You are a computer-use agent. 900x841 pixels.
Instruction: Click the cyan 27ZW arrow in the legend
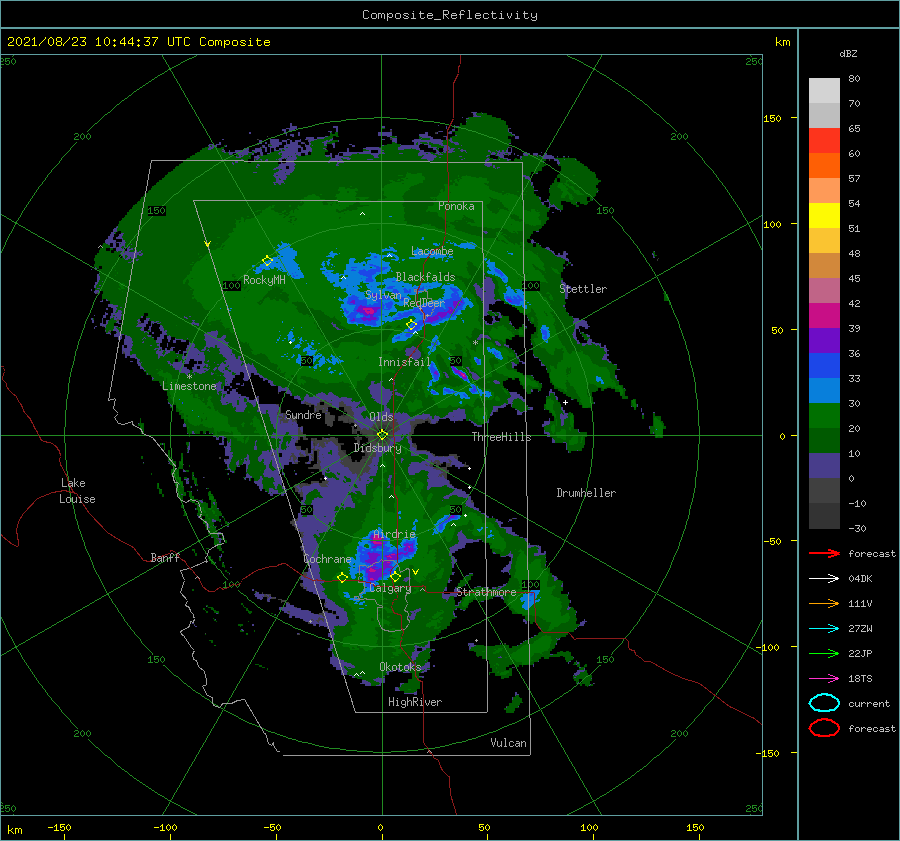pos(824,629)
